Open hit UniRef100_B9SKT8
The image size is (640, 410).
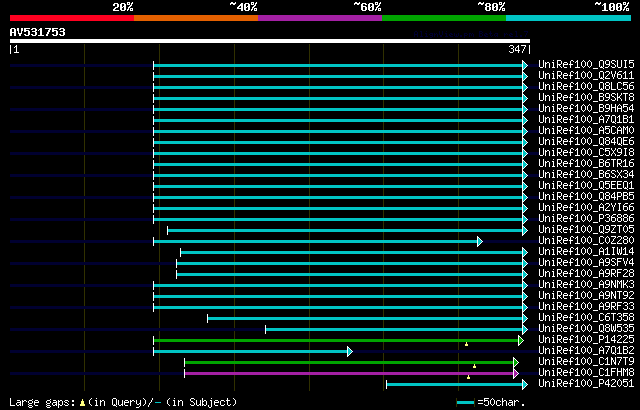pyautogui.click(x=586, y=98)
